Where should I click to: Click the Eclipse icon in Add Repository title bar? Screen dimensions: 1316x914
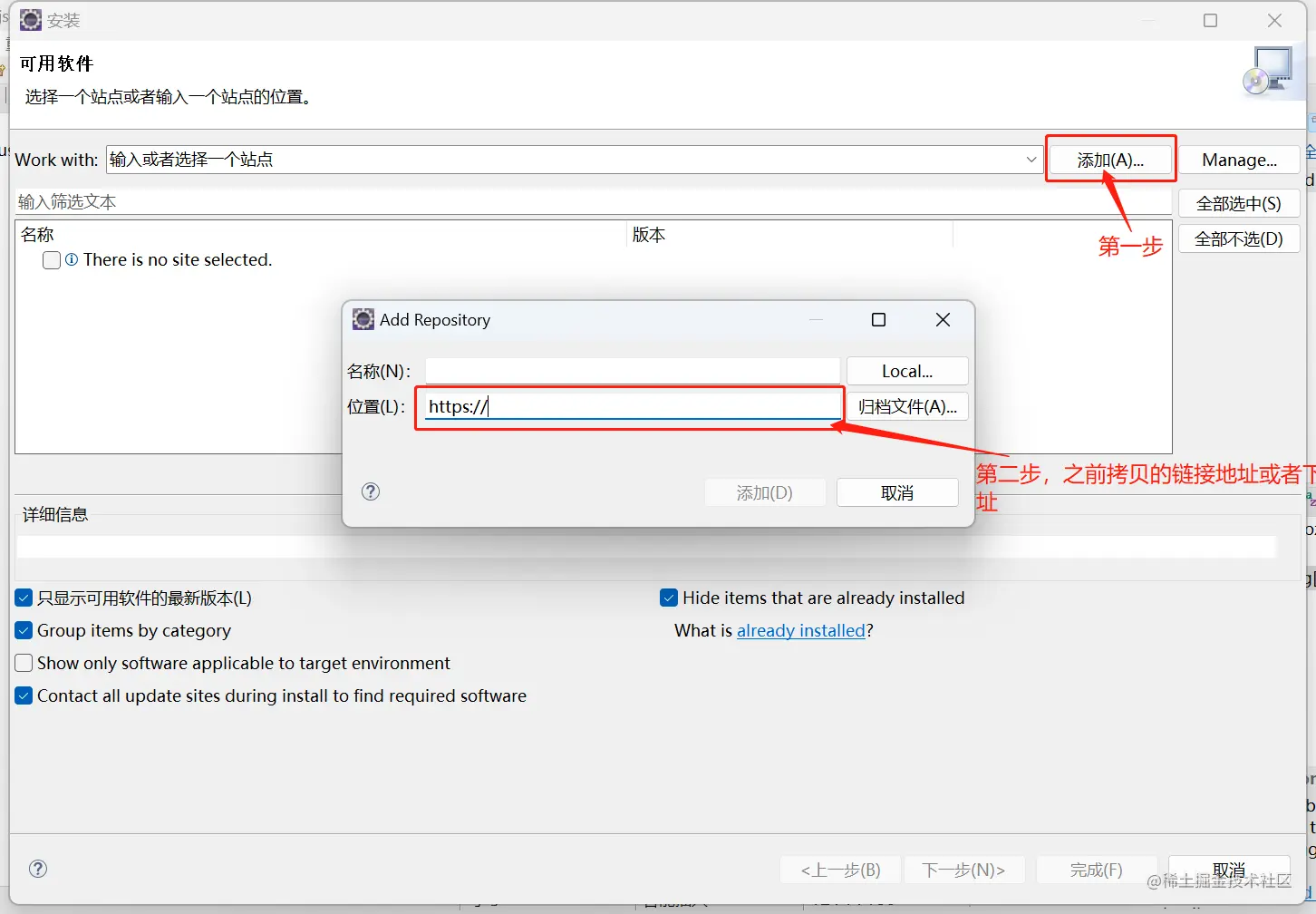tap(363, 319)
